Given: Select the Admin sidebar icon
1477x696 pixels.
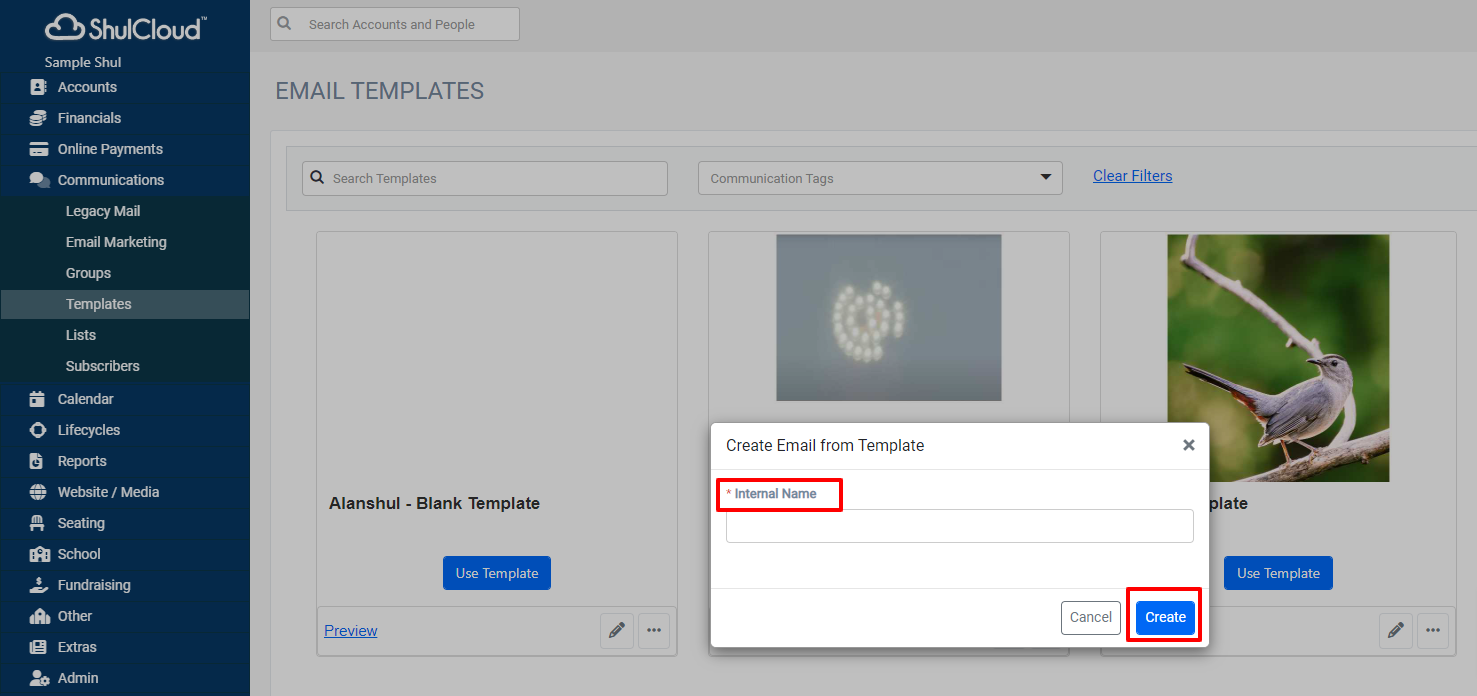Looking at the screenshot, I should click(37, 677).
